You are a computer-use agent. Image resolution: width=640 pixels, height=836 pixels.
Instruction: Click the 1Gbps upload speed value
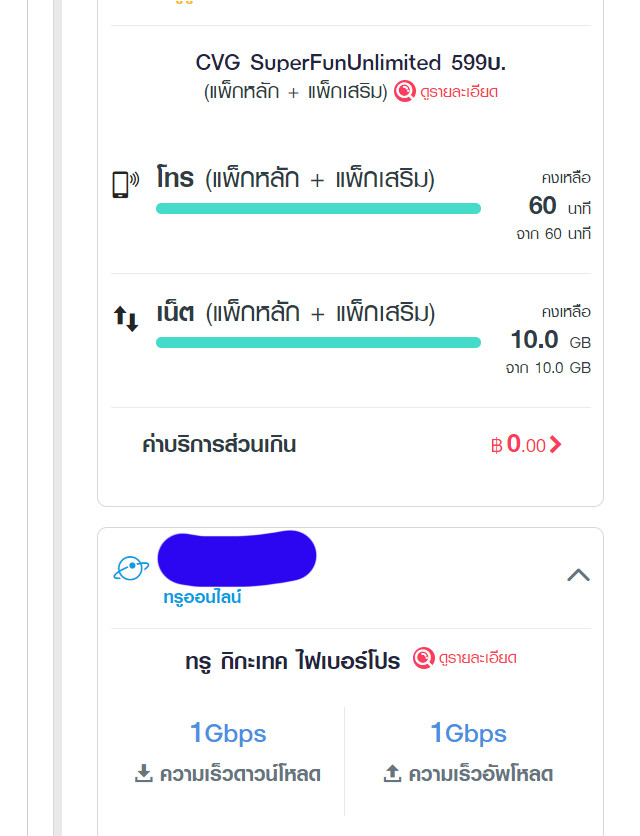click(468, 733)
